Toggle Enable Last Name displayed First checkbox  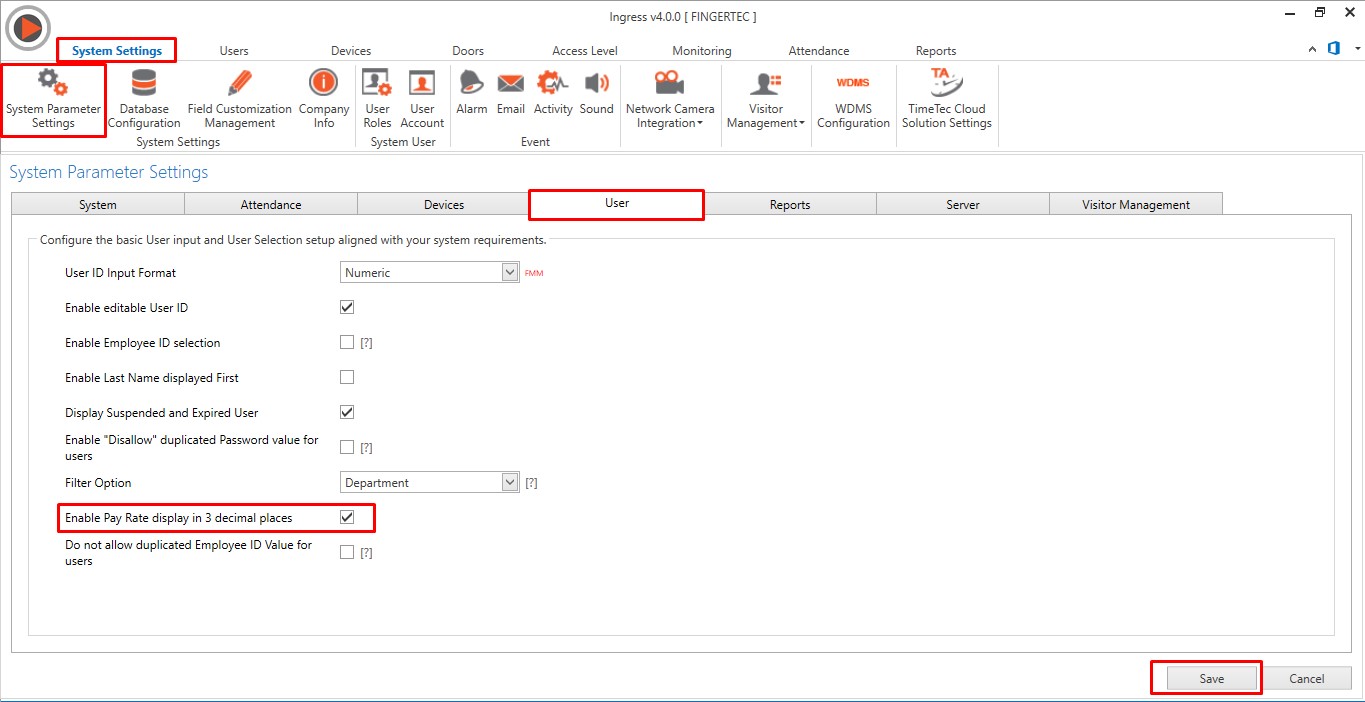(x=347, y=377)
